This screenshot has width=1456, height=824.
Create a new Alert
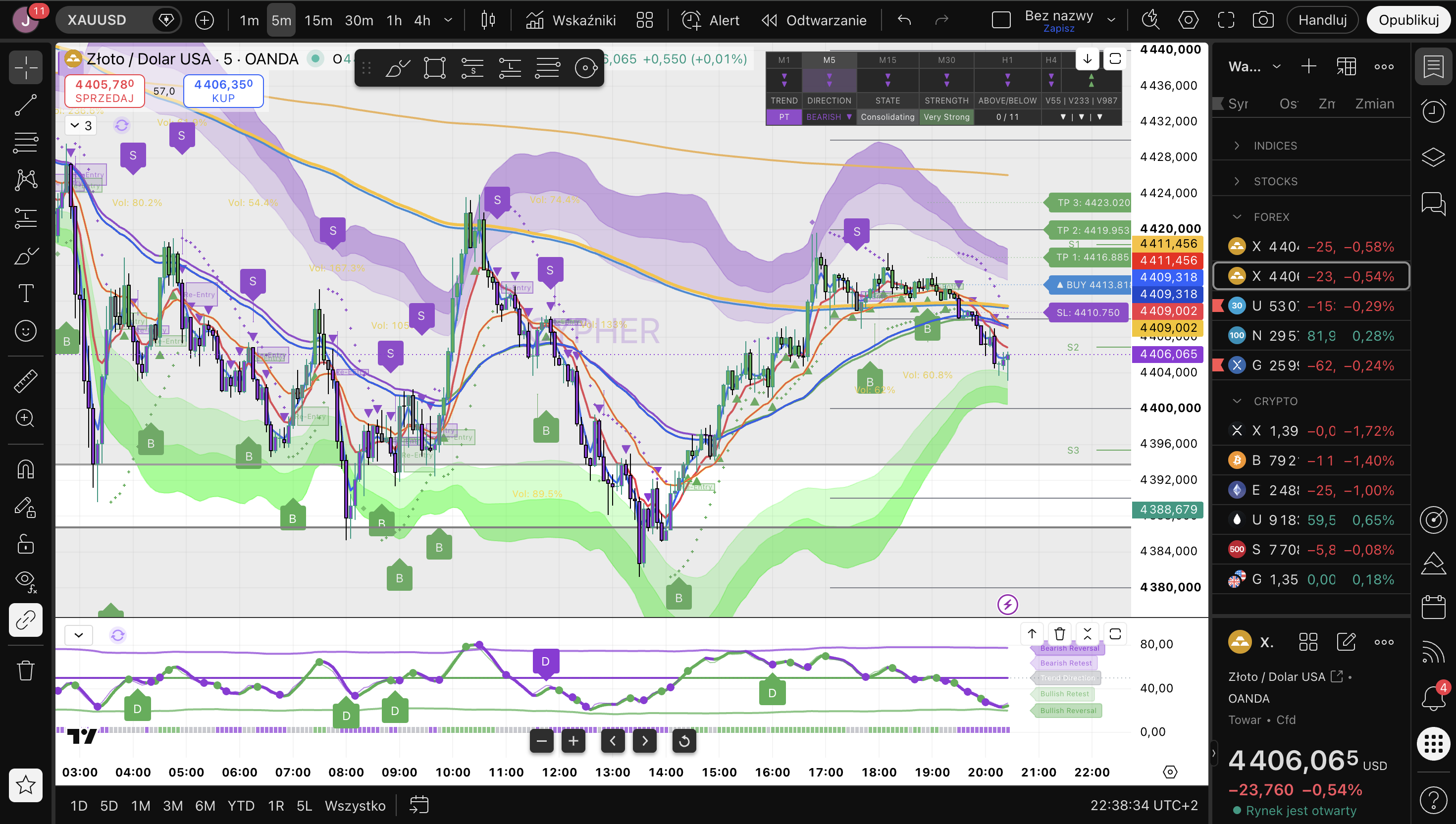coord(711,20)
